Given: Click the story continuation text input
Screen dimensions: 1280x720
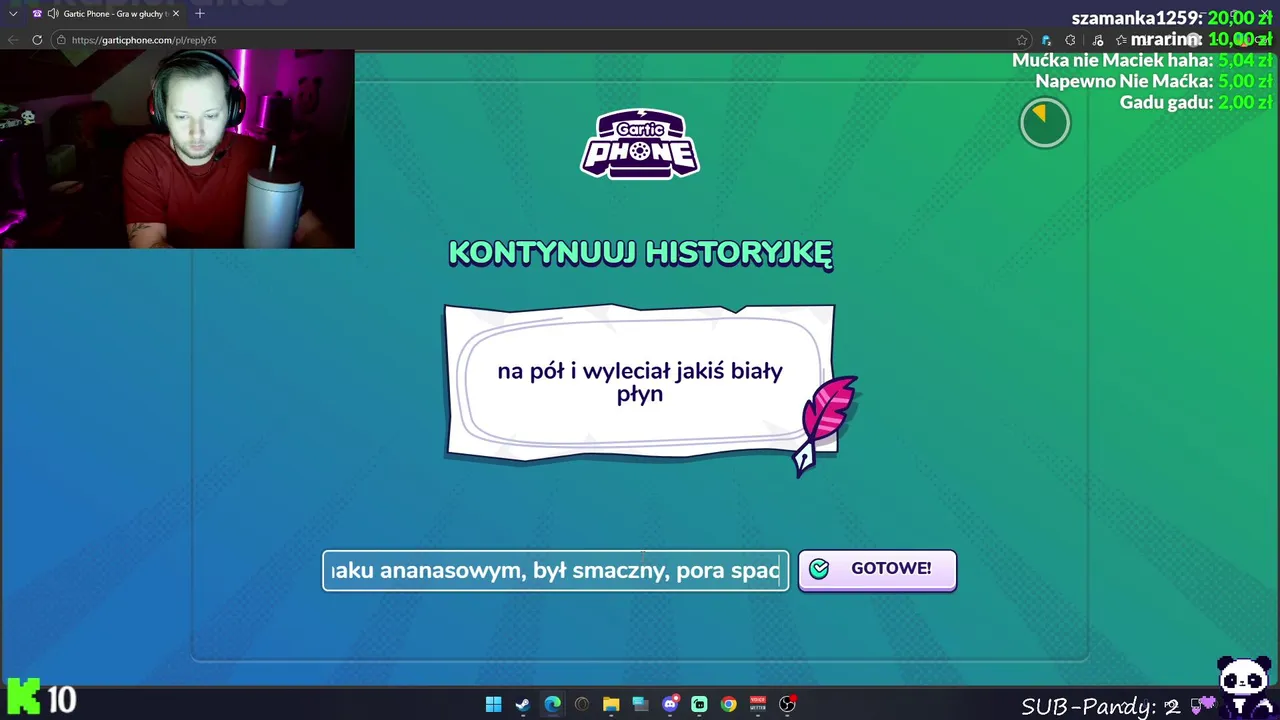Looking at the screenshot, I should pos(555,571).
